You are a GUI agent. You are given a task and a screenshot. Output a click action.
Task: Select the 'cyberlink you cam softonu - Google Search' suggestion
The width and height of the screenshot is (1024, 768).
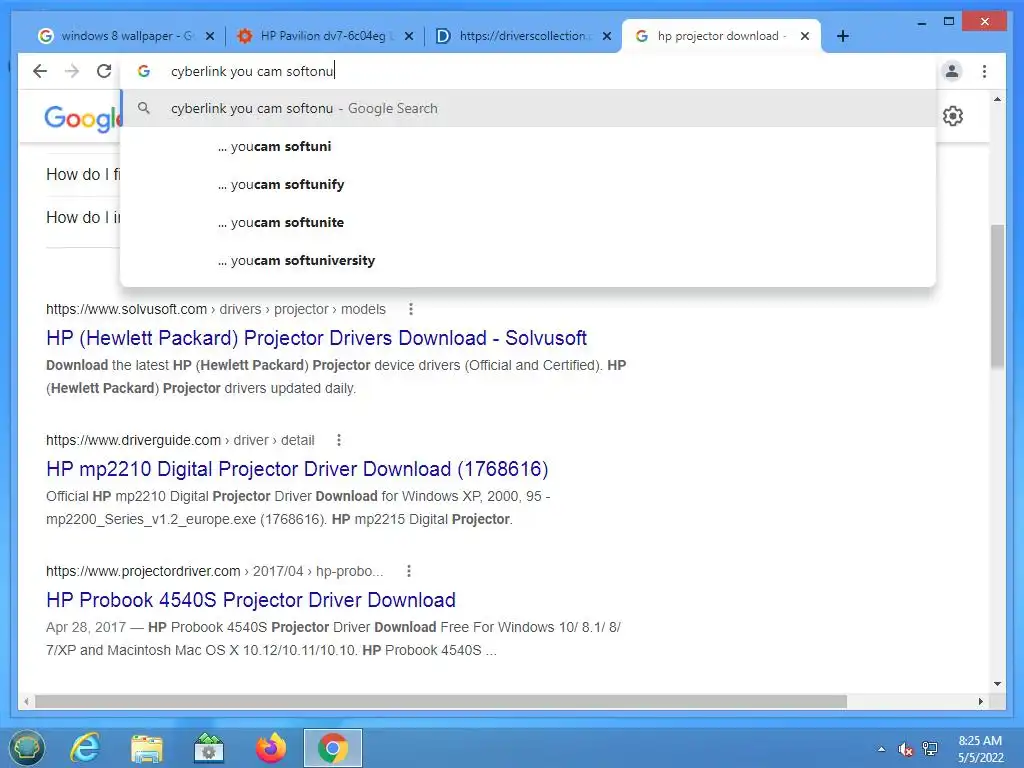coord(528,108)
